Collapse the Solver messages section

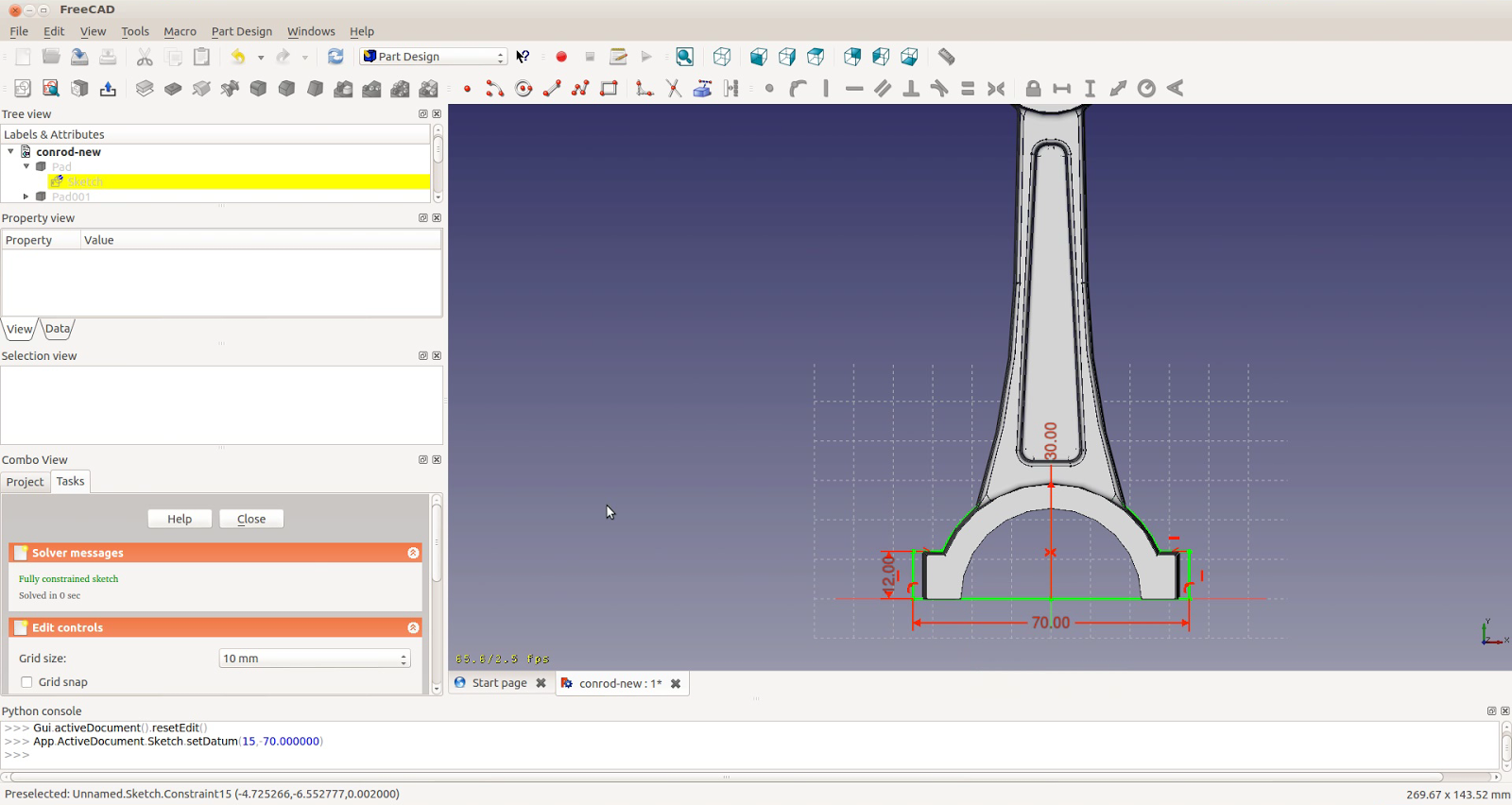(x=413, y=553)
